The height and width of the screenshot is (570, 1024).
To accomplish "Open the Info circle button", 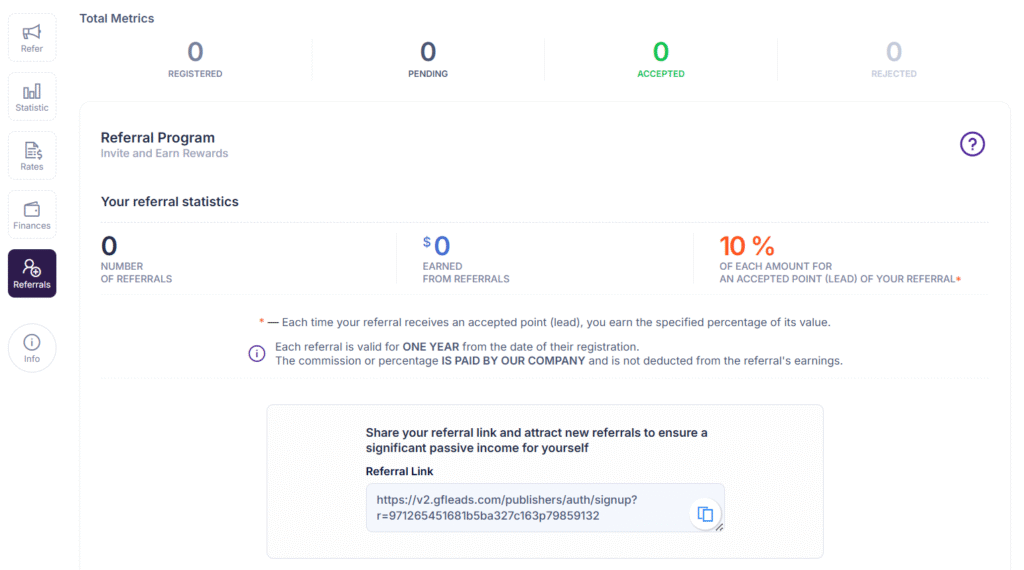I will pyautogui.click(x=32, y=348).
